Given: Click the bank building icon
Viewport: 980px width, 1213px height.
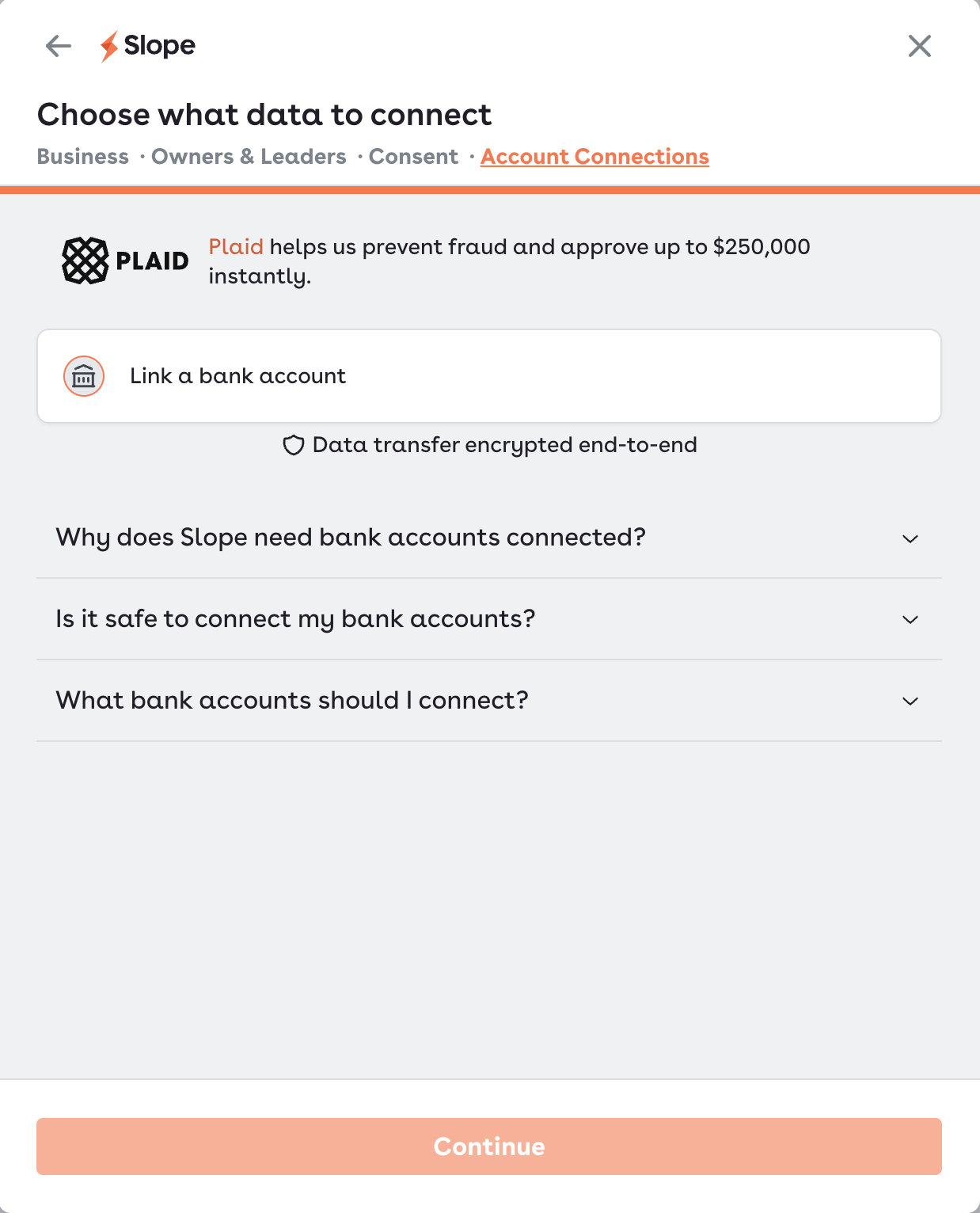Looking at the screenshot, I should (x=84, y=376).
